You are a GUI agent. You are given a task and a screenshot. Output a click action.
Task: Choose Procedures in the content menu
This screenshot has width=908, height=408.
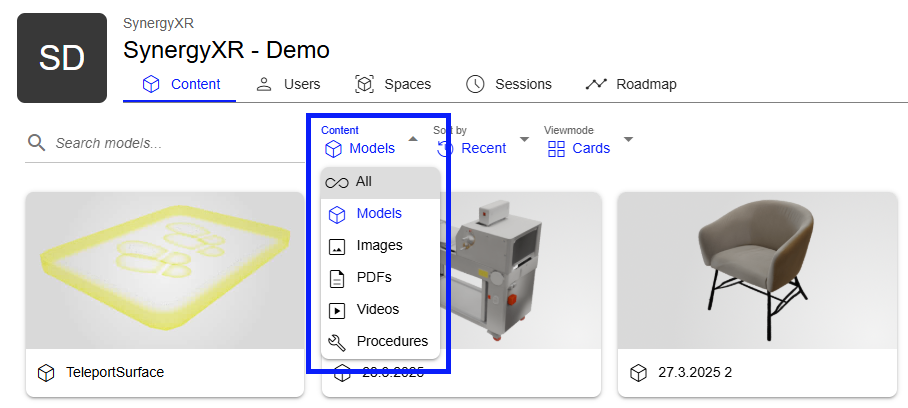click(x=380, y=342)
